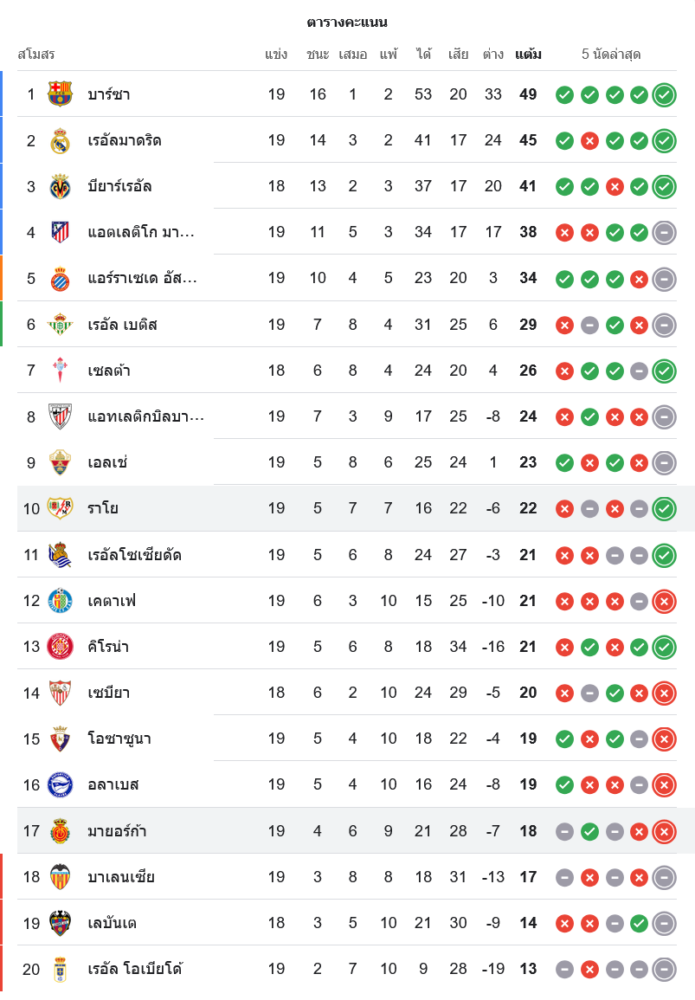Click Atletico Madrid's latest draw result icon
695x1000 pixels.
coord(664,233)
